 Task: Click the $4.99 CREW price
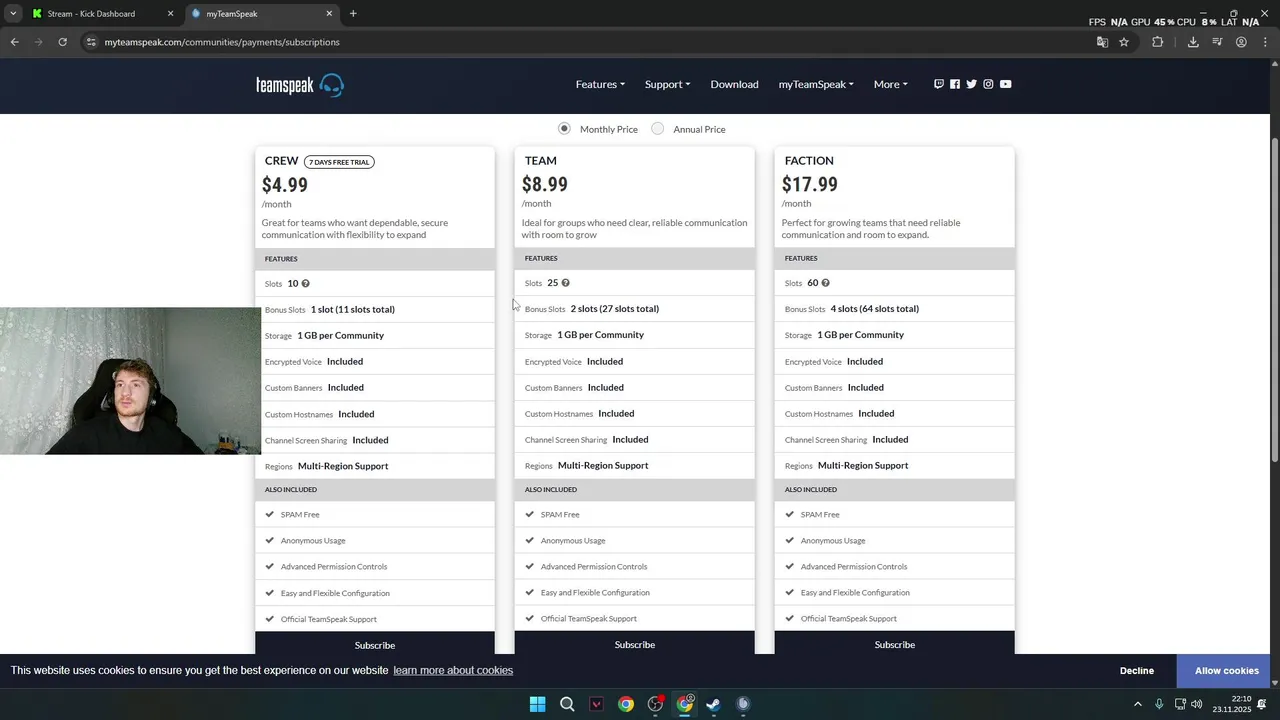[285, 185]
